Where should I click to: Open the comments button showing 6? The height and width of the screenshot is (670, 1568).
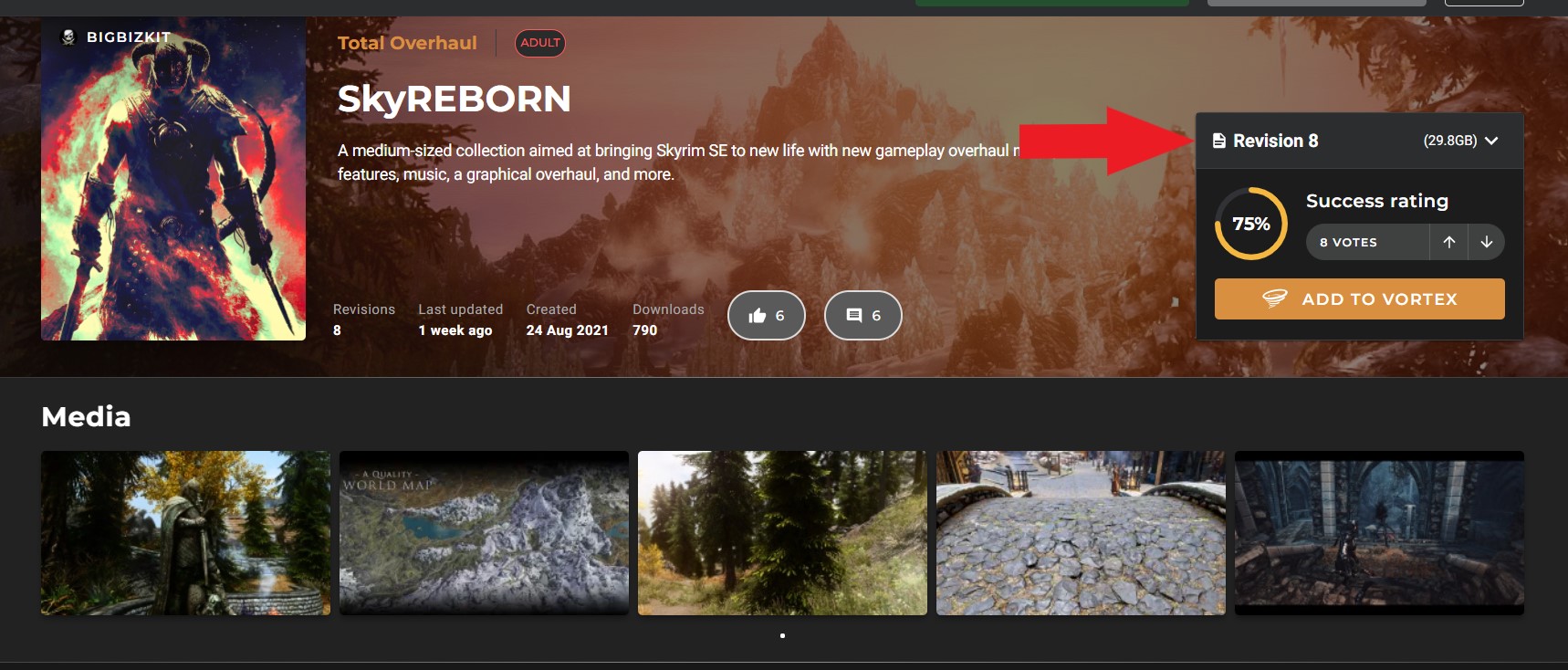(x=862, y=315)
